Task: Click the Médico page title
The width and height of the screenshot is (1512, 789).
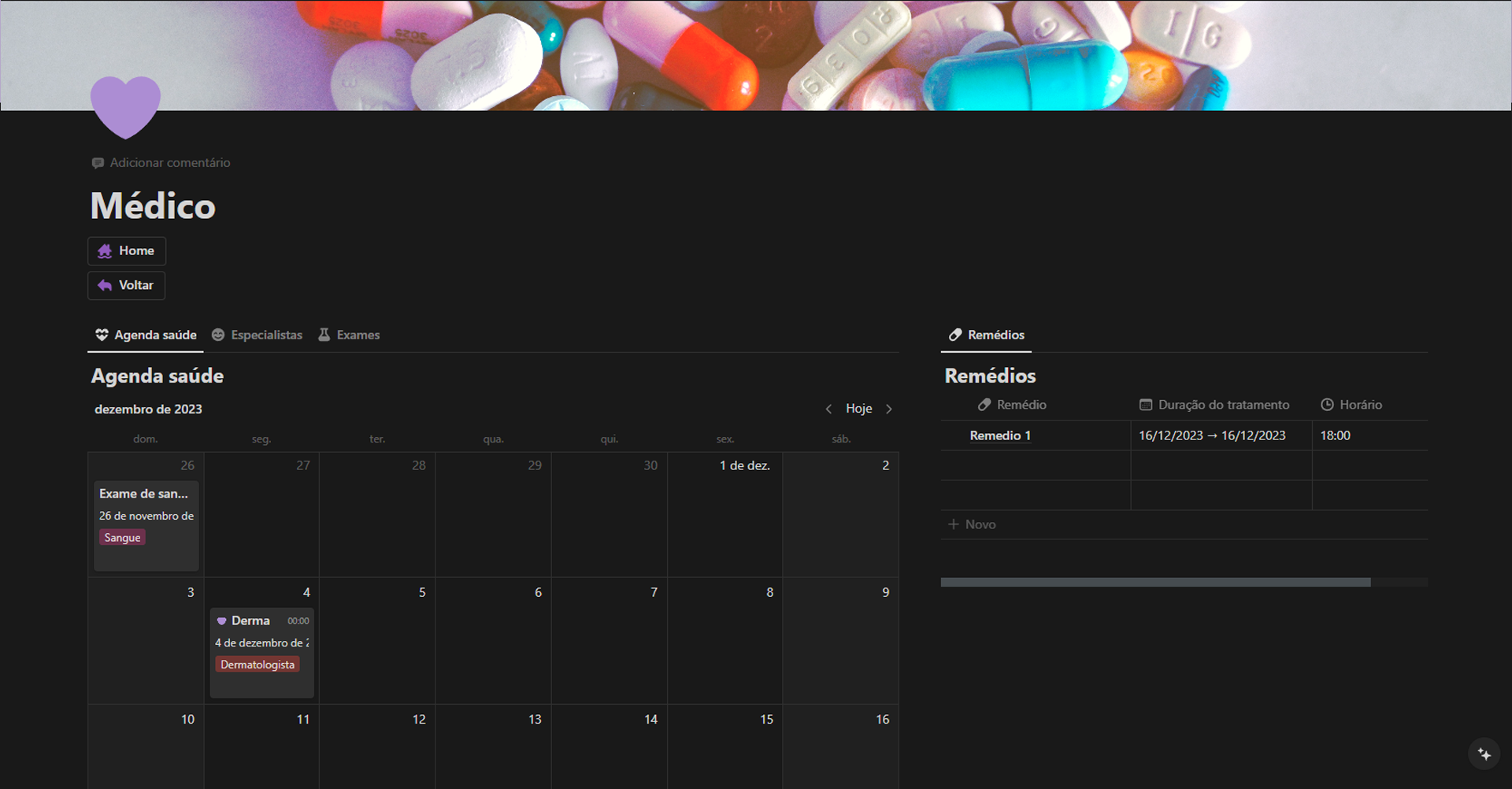Action: (x=153, y=206)
